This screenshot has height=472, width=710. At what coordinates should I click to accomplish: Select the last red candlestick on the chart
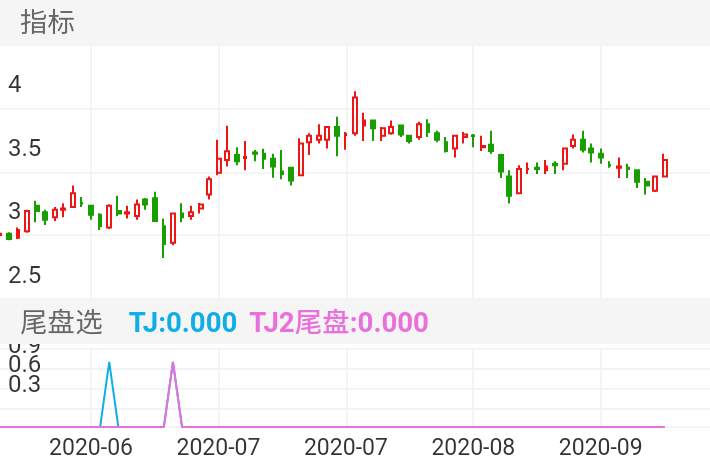coord(665,167)
